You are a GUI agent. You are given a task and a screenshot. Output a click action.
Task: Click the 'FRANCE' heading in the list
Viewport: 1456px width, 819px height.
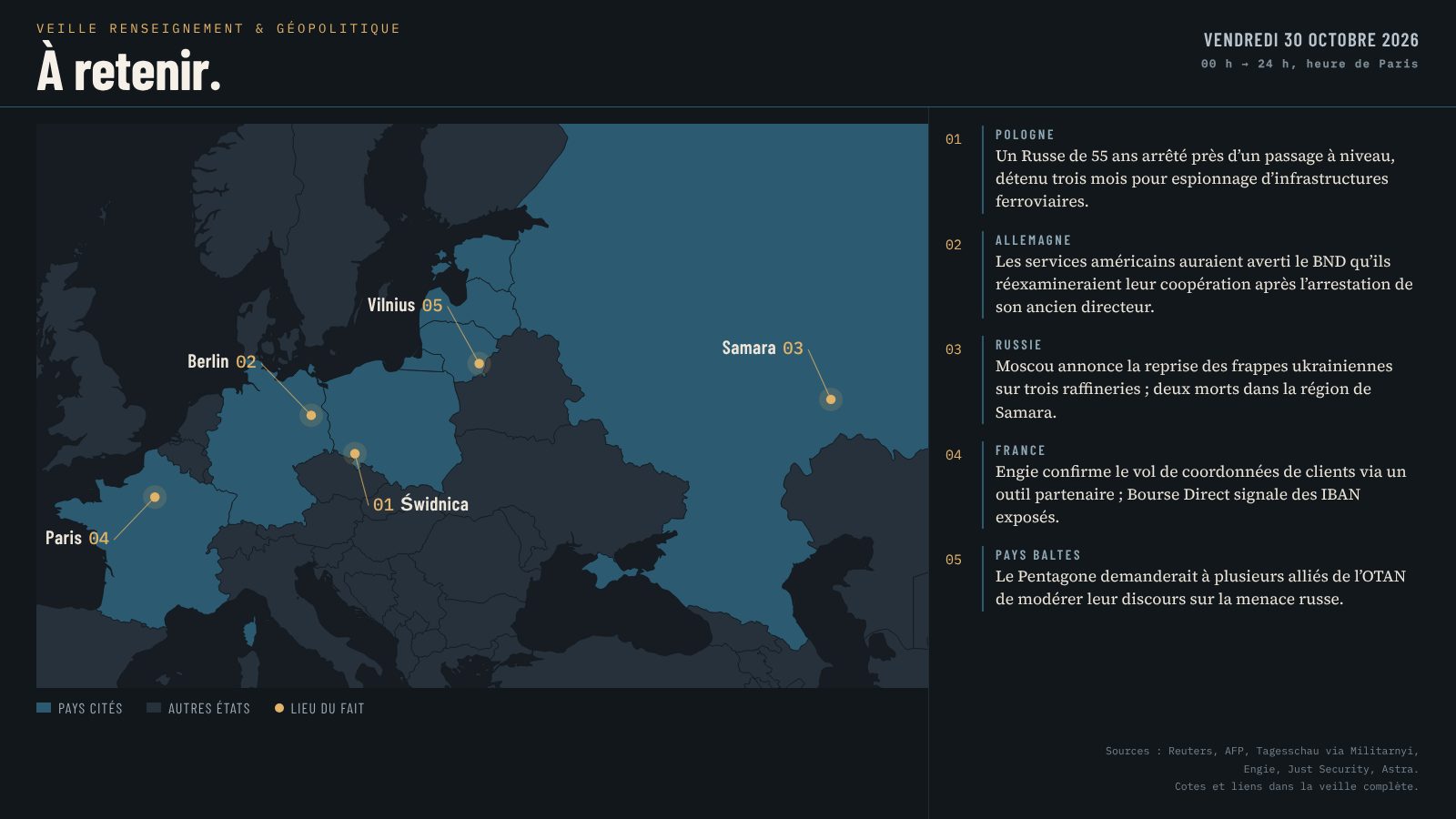pos(1020,450)
